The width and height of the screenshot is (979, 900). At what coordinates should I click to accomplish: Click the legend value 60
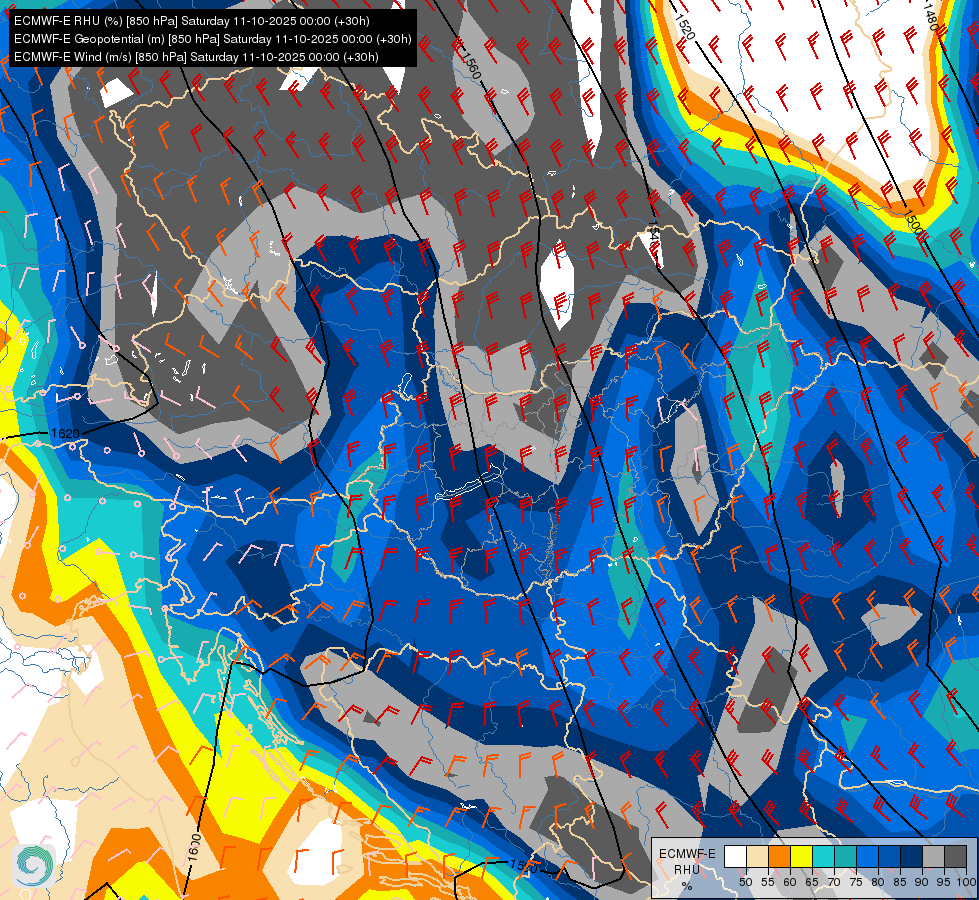(790, 882)
